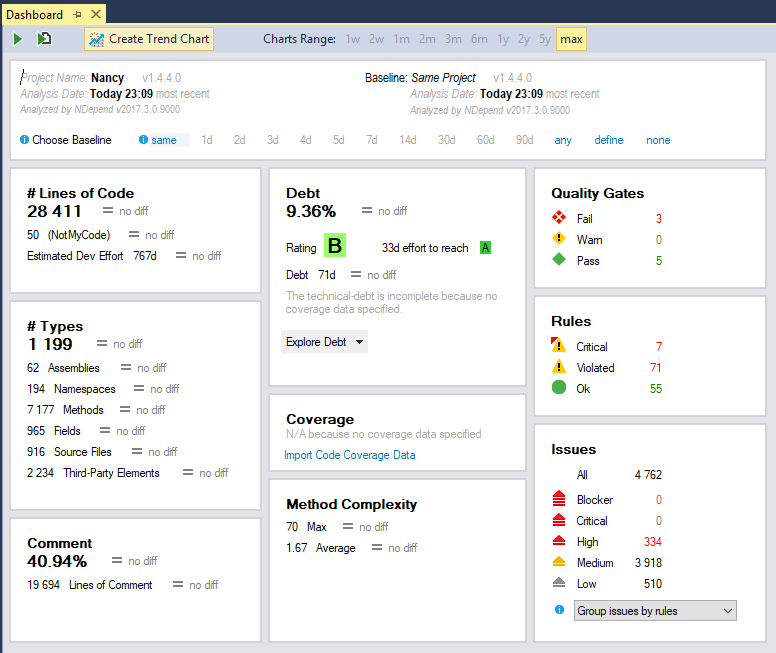
Task: Click the Critical rules warning icon
Action: click(x=559, y=346)
